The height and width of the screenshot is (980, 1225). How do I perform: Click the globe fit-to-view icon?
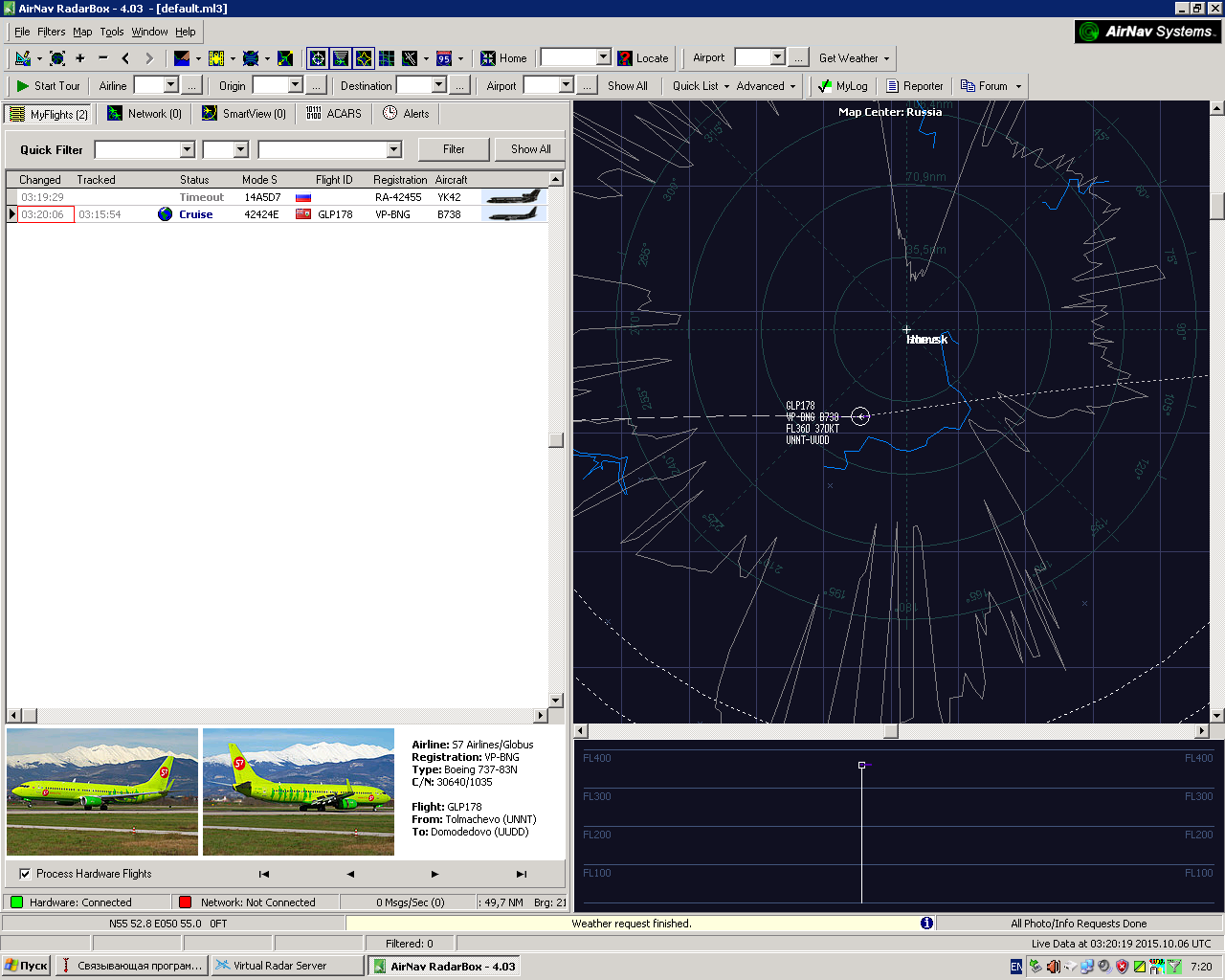click(x=57, y=58)
